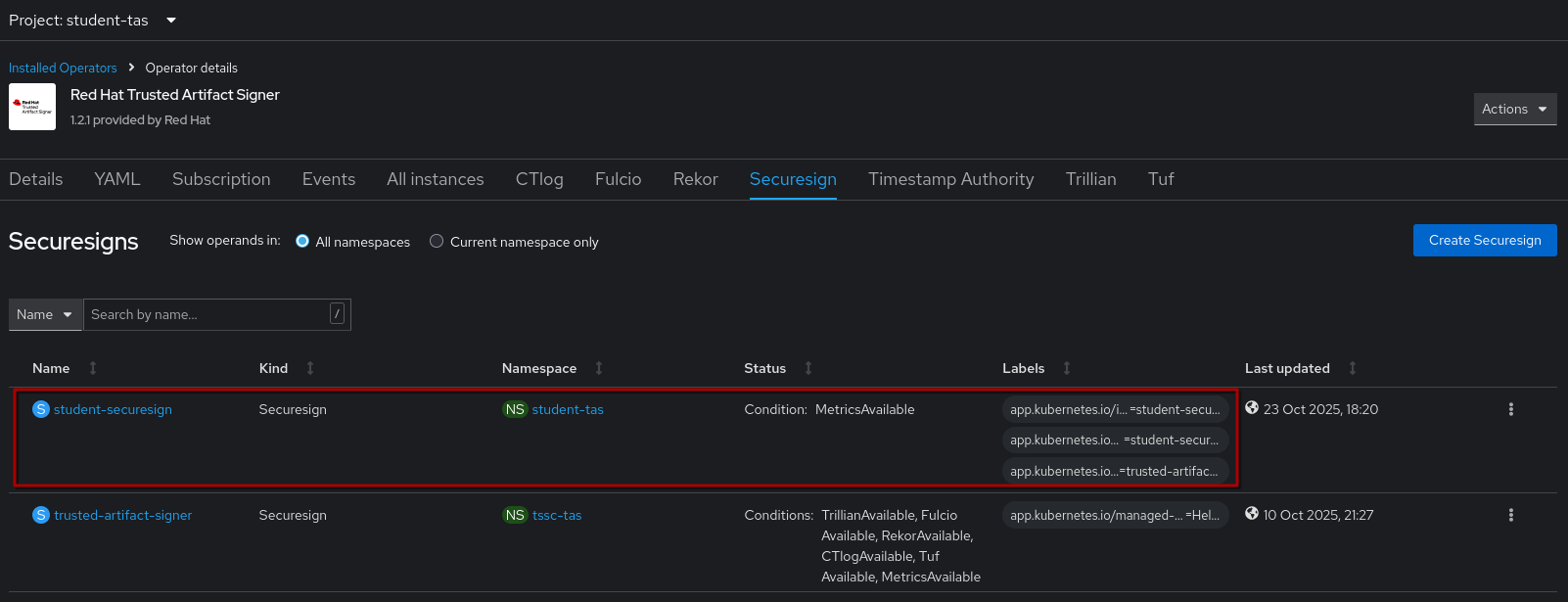This screenshot has height=602, width=1568.
Task: Sort table by Name column icon
Action: (93, 368)
